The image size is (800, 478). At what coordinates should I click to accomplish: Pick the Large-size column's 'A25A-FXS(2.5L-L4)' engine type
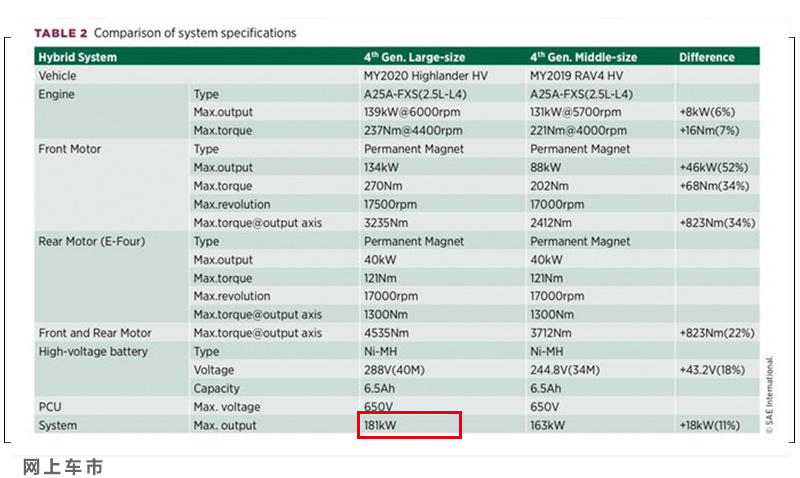tap(415, 94)
